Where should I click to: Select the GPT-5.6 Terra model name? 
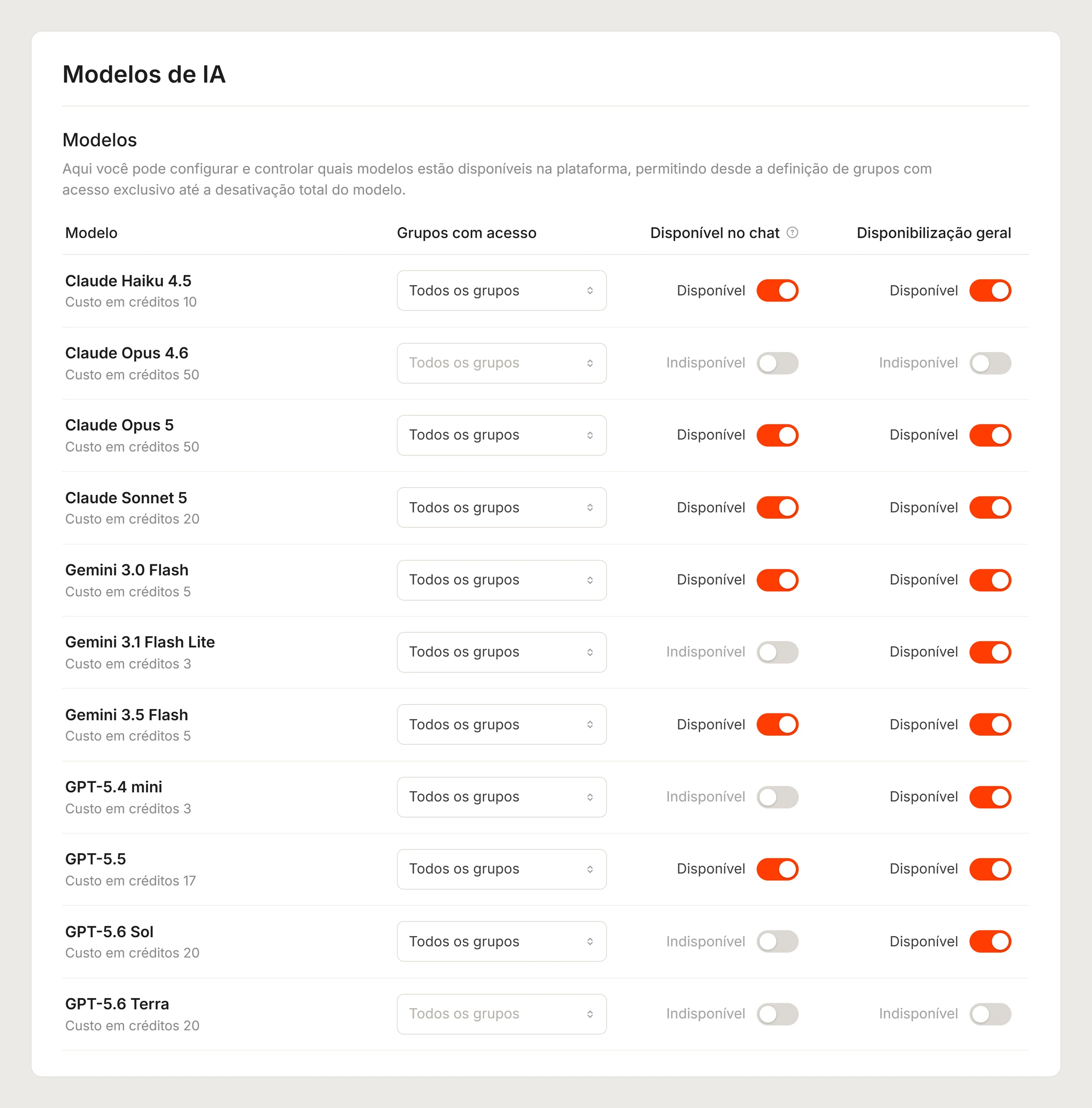[117, 1004]
